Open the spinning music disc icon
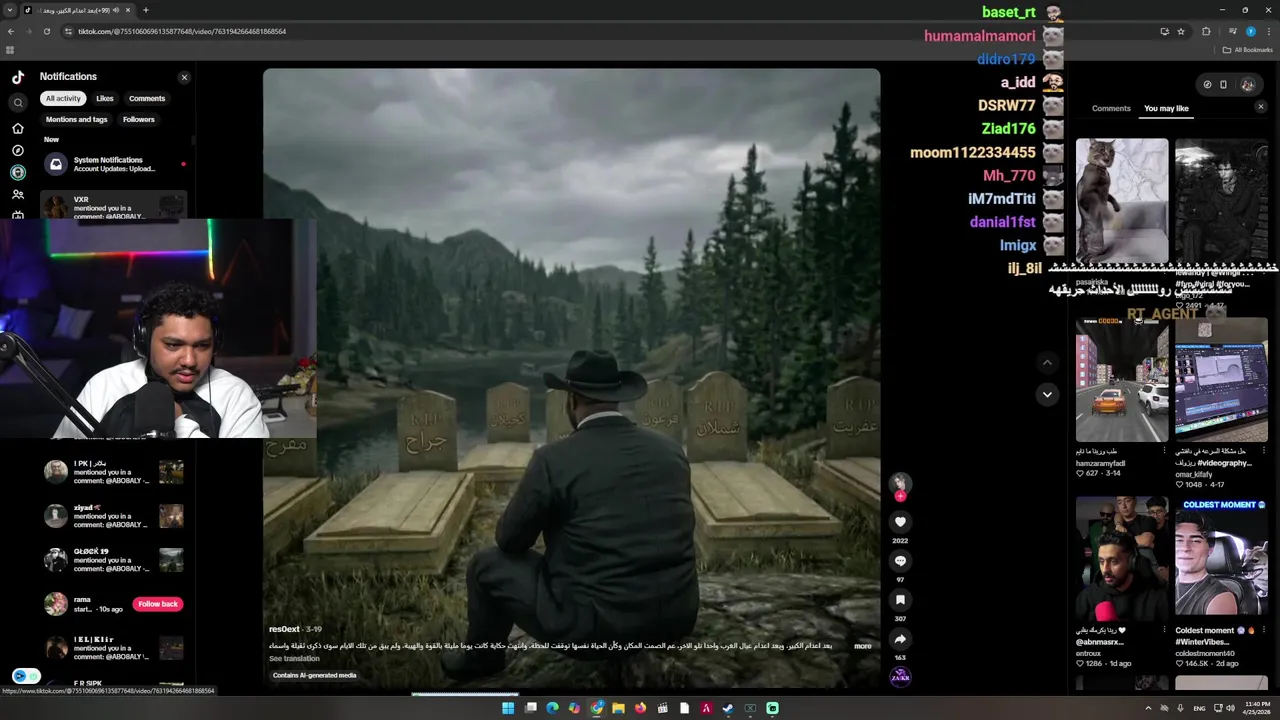The height and width of the screenshot is (720, 1280). (x=900, y=677)
